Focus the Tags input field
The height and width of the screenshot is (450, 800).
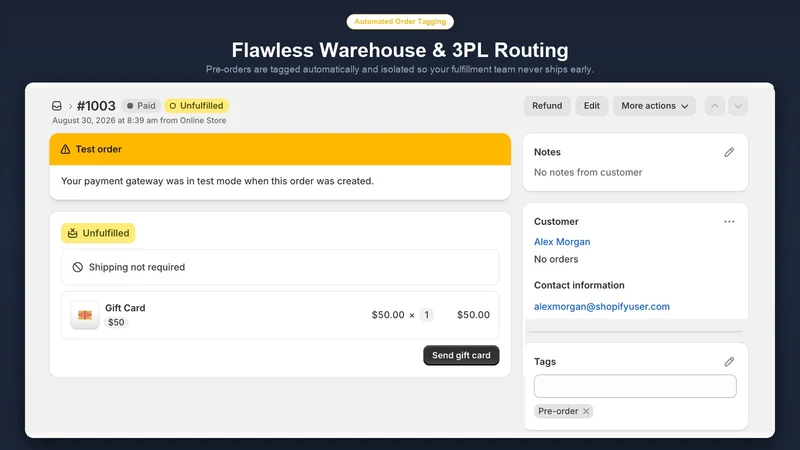pos(635,386)
